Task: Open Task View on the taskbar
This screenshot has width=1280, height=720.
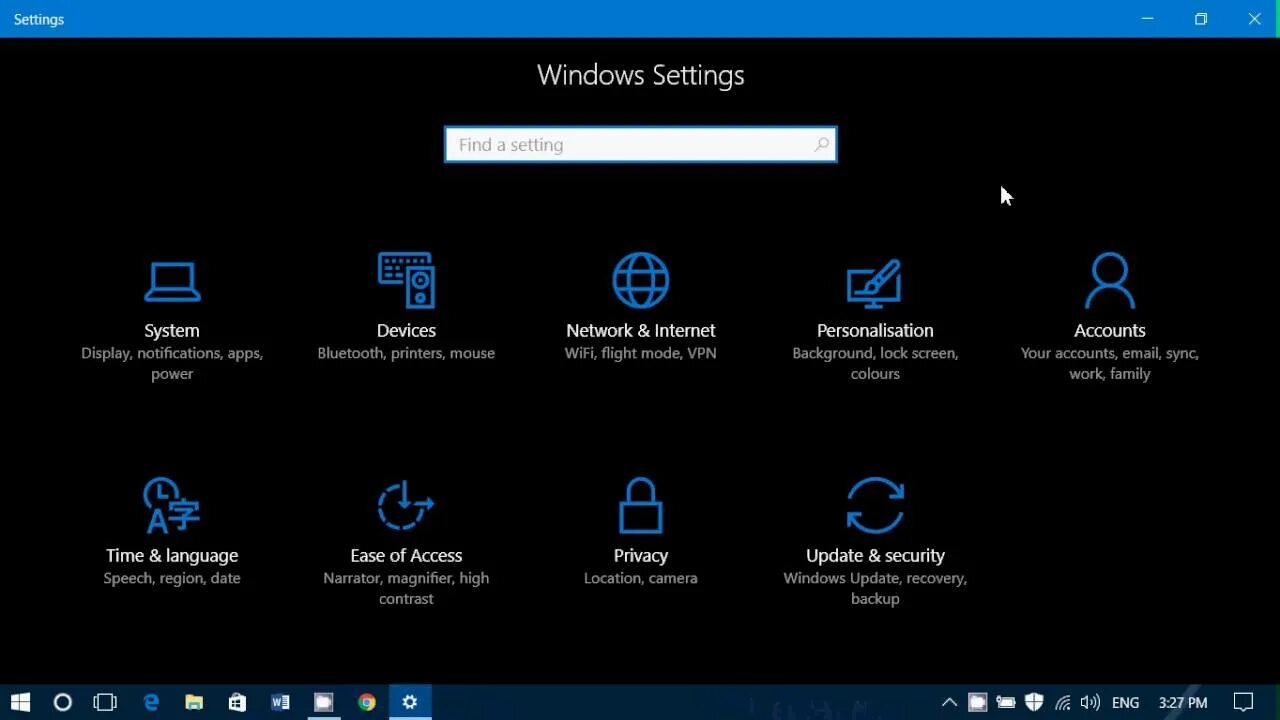Action: [x=105, y=702]
